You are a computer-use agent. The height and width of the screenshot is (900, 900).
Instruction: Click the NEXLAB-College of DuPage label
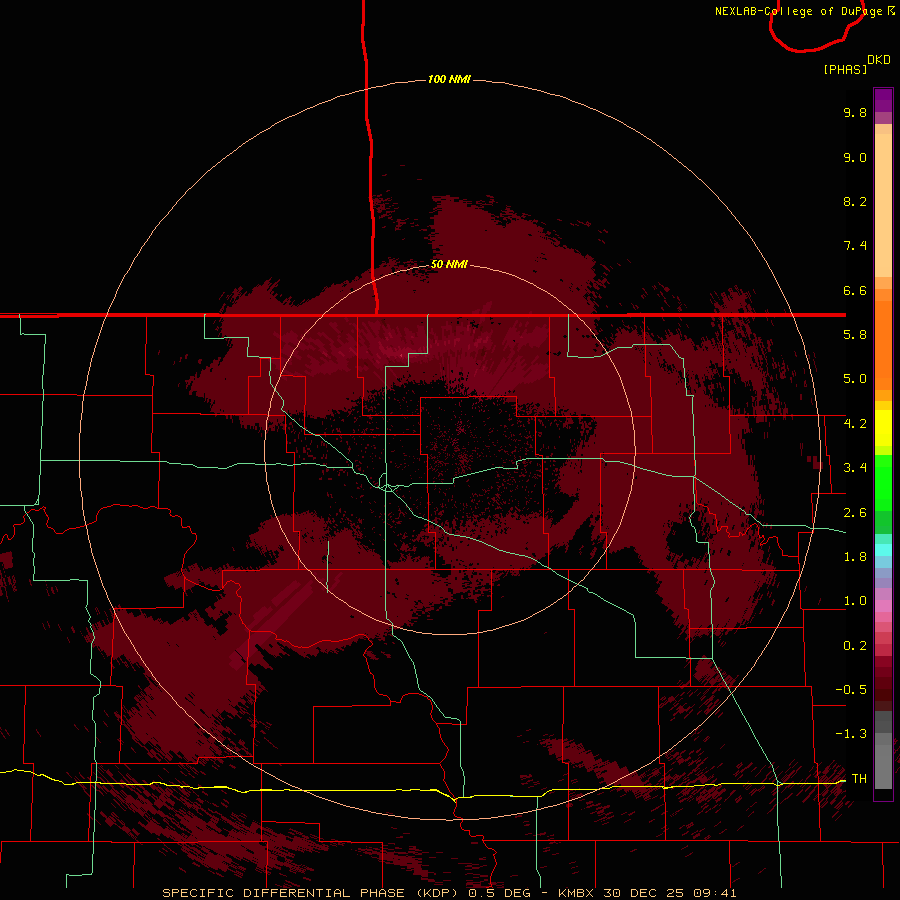(x=798, y=11)
